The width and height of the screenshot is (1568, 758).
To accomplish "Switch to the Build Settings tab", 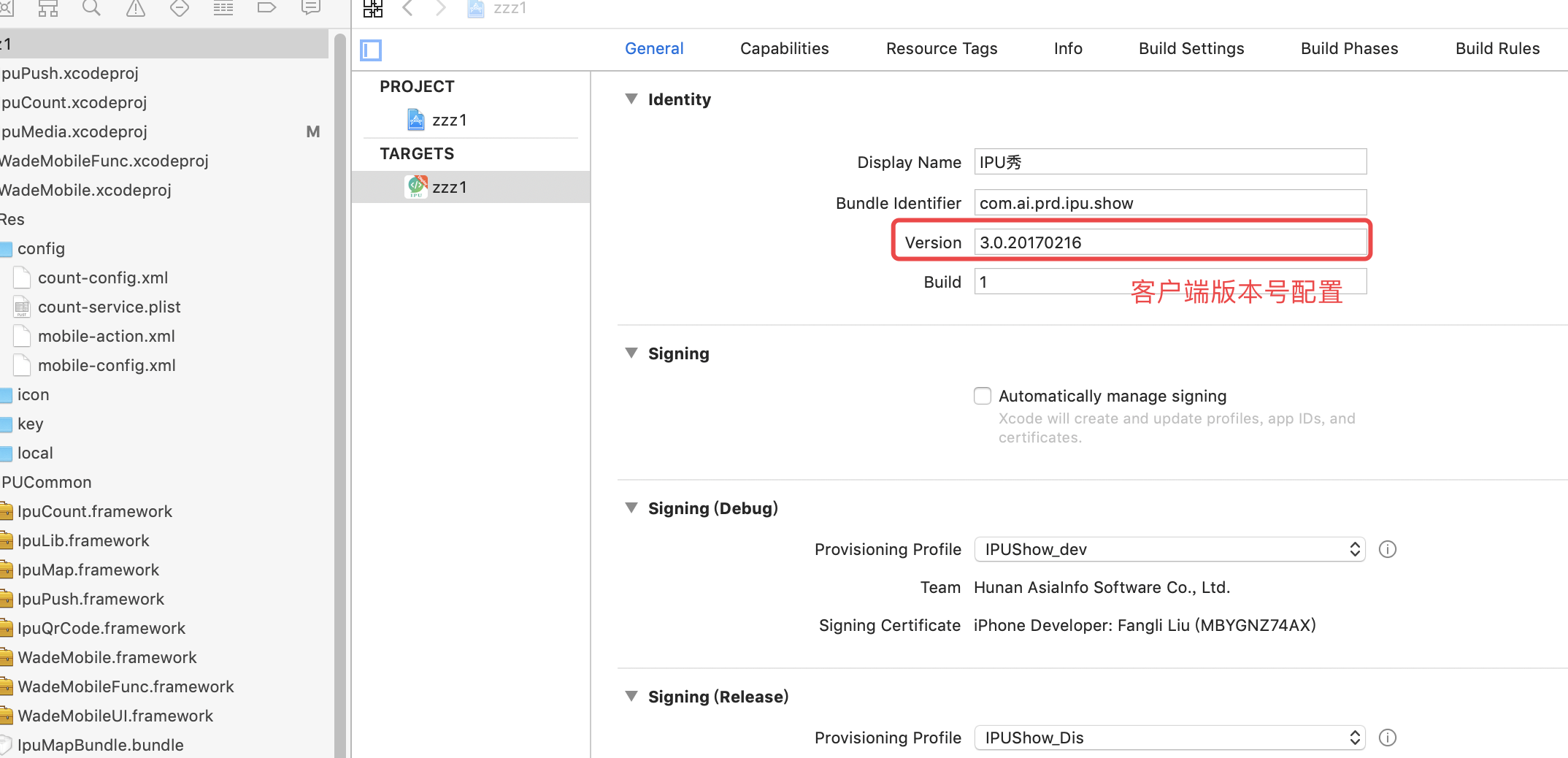I will click(x=1191, y=48).
